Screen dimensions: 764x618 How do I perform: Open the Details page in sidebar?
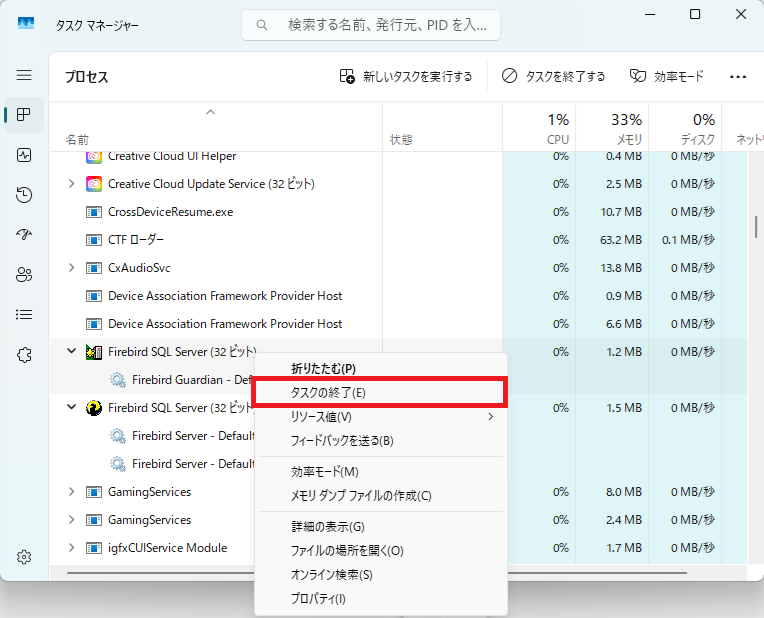tap(24, 315)
